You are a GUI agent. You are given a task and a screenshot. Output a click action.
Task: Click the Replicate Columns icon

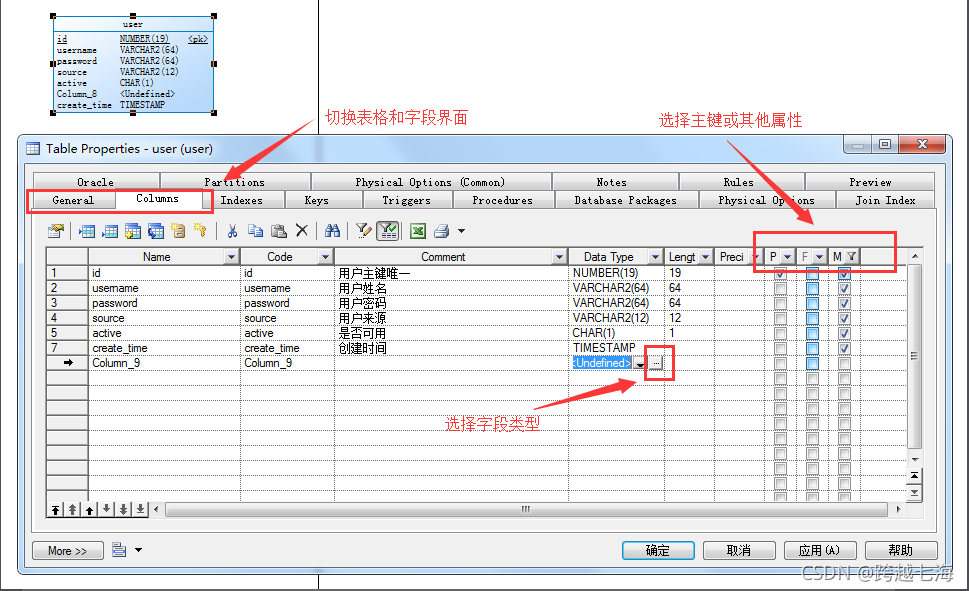pyautogui.click(x=156, y=231)
